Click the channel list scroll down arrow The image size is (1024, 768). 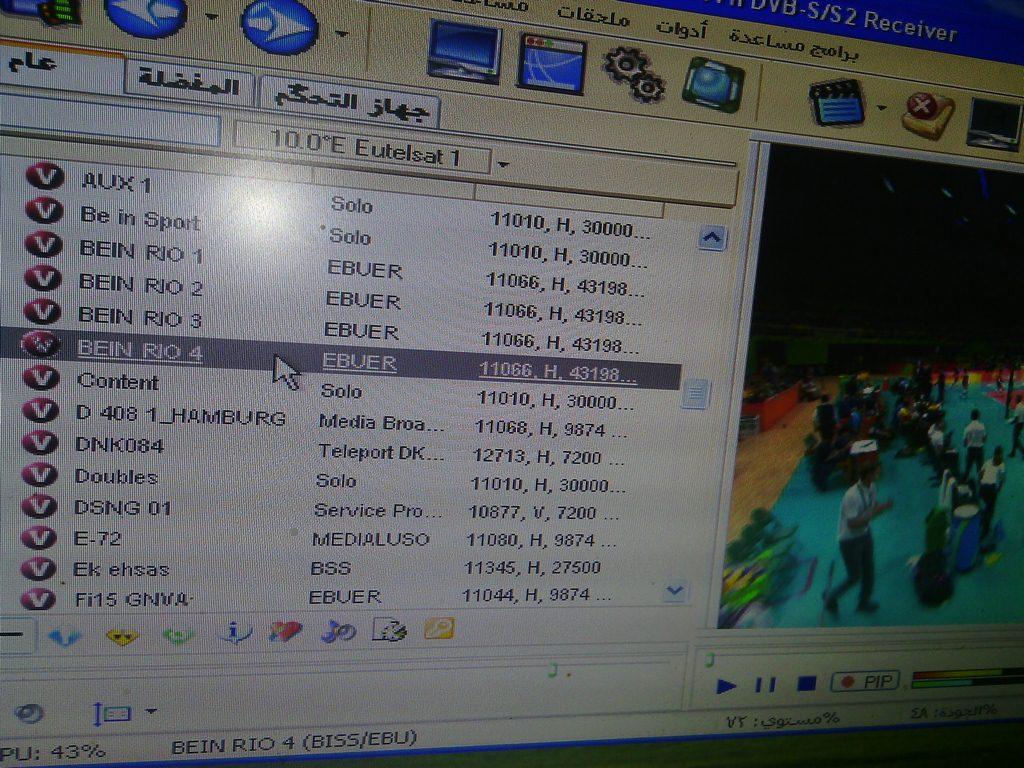675,591
